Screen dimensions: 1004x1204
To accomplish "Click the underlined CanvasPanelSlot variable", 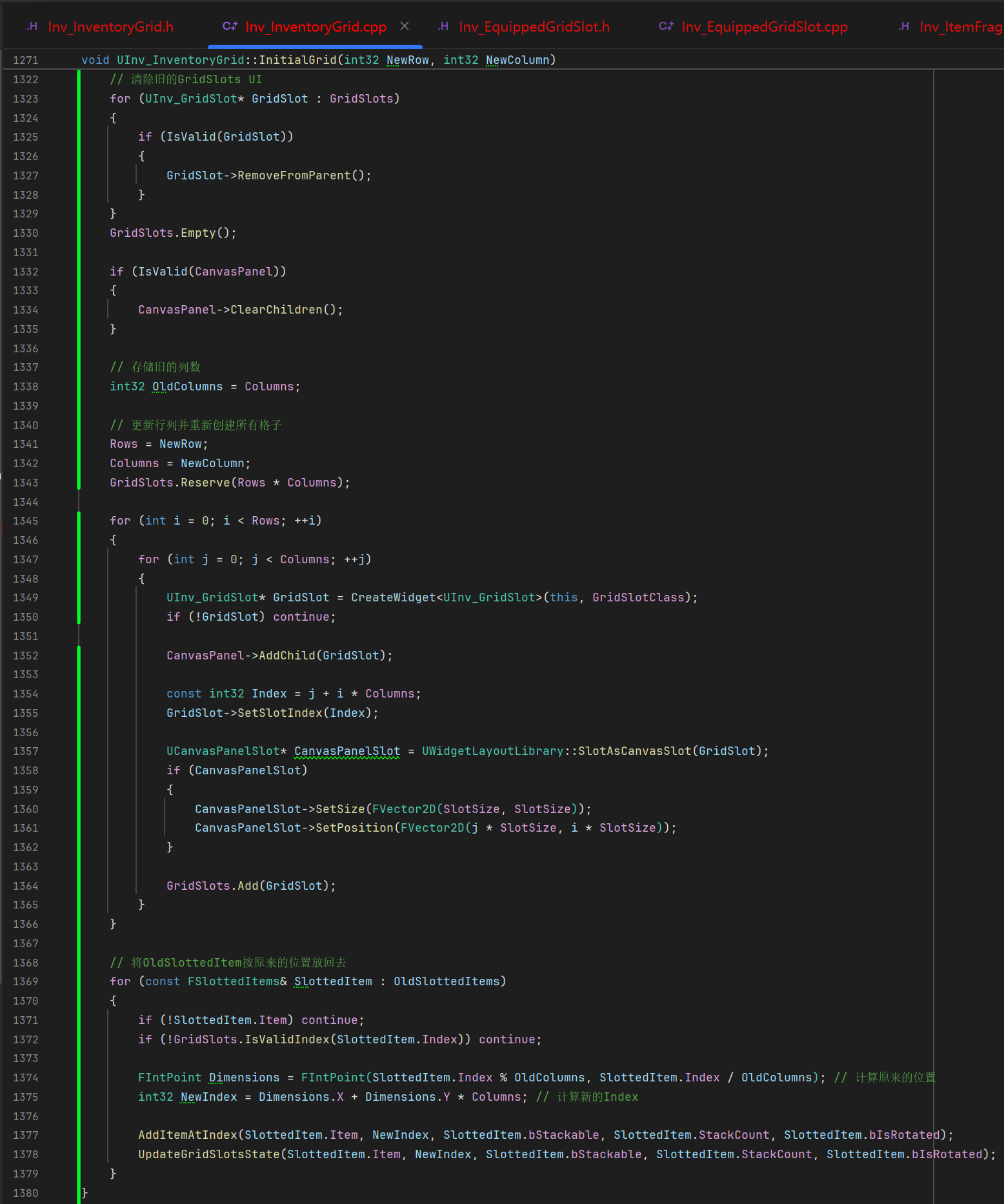I will click(x=347, y=751).
